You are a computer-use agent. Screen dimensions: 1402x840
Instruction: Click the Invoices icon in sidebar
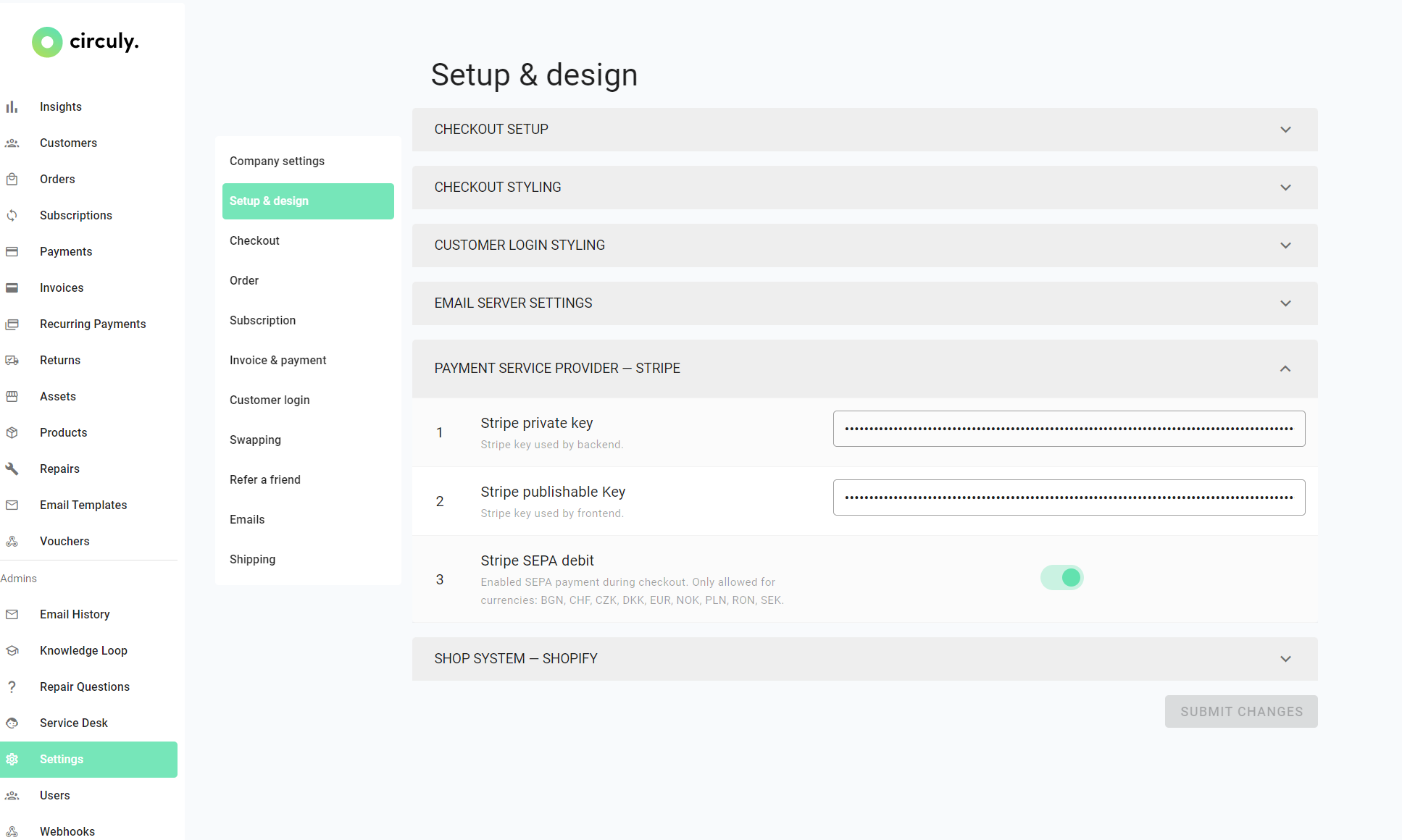12,288
